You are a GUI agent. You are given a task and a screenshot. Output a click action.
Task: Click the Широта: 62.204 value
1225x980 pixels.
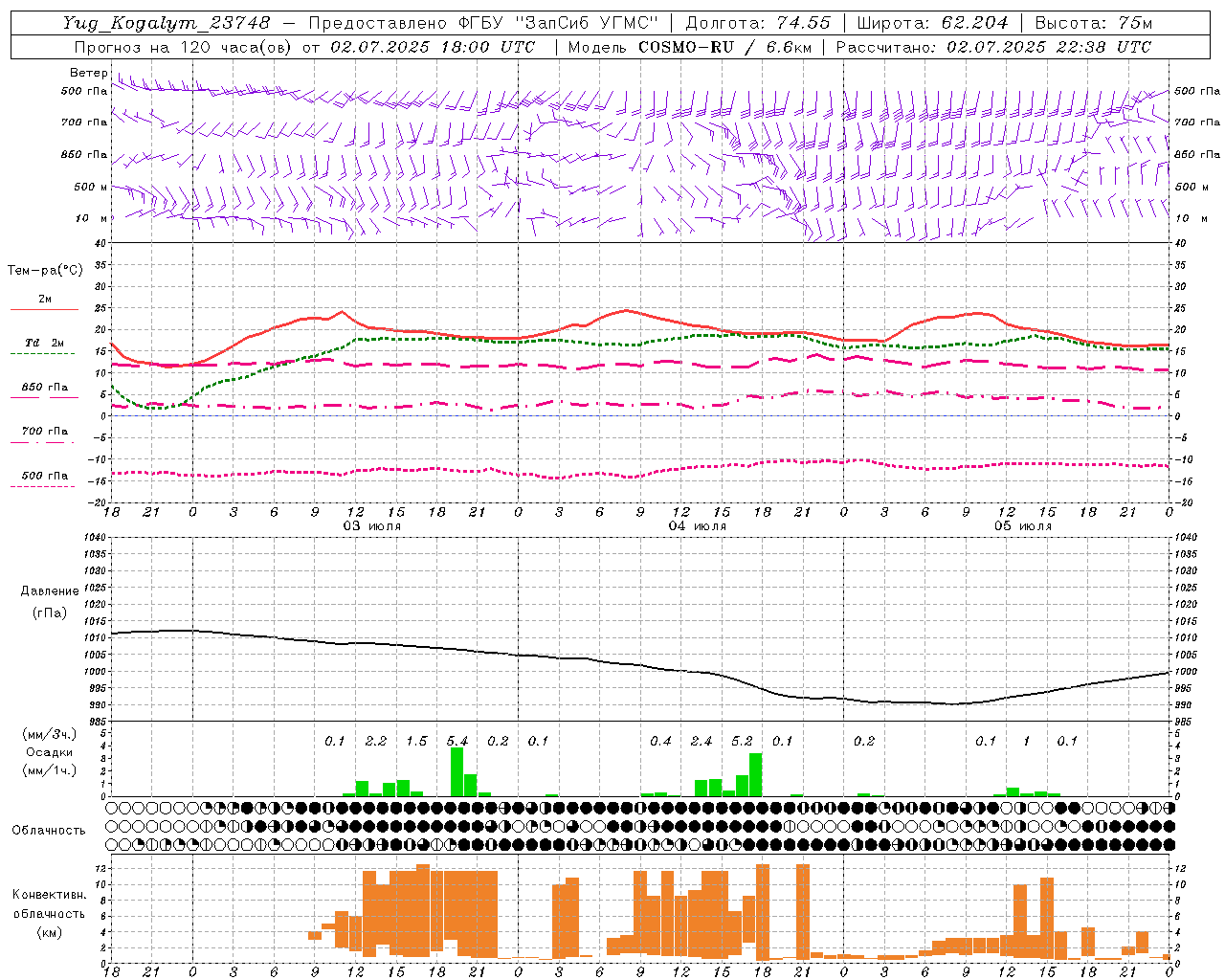[932, 23]
